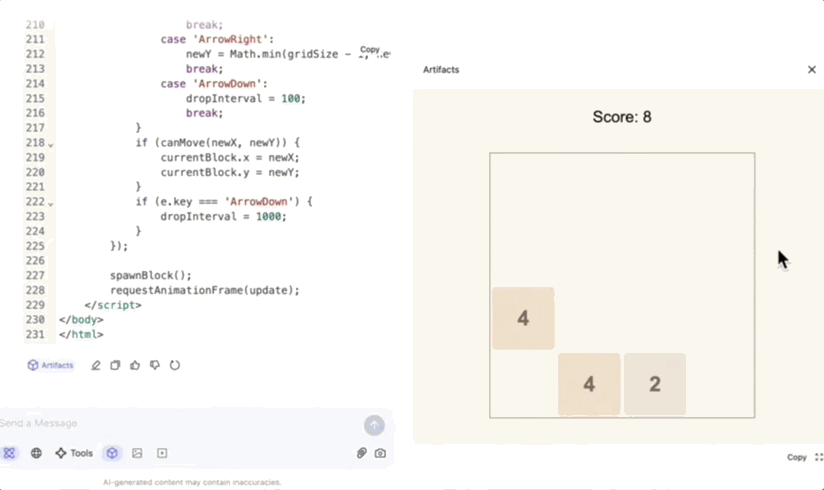Collapse the code fold at line 222
The width and height of the screenshot is (824, 490).
click(51, 203)
